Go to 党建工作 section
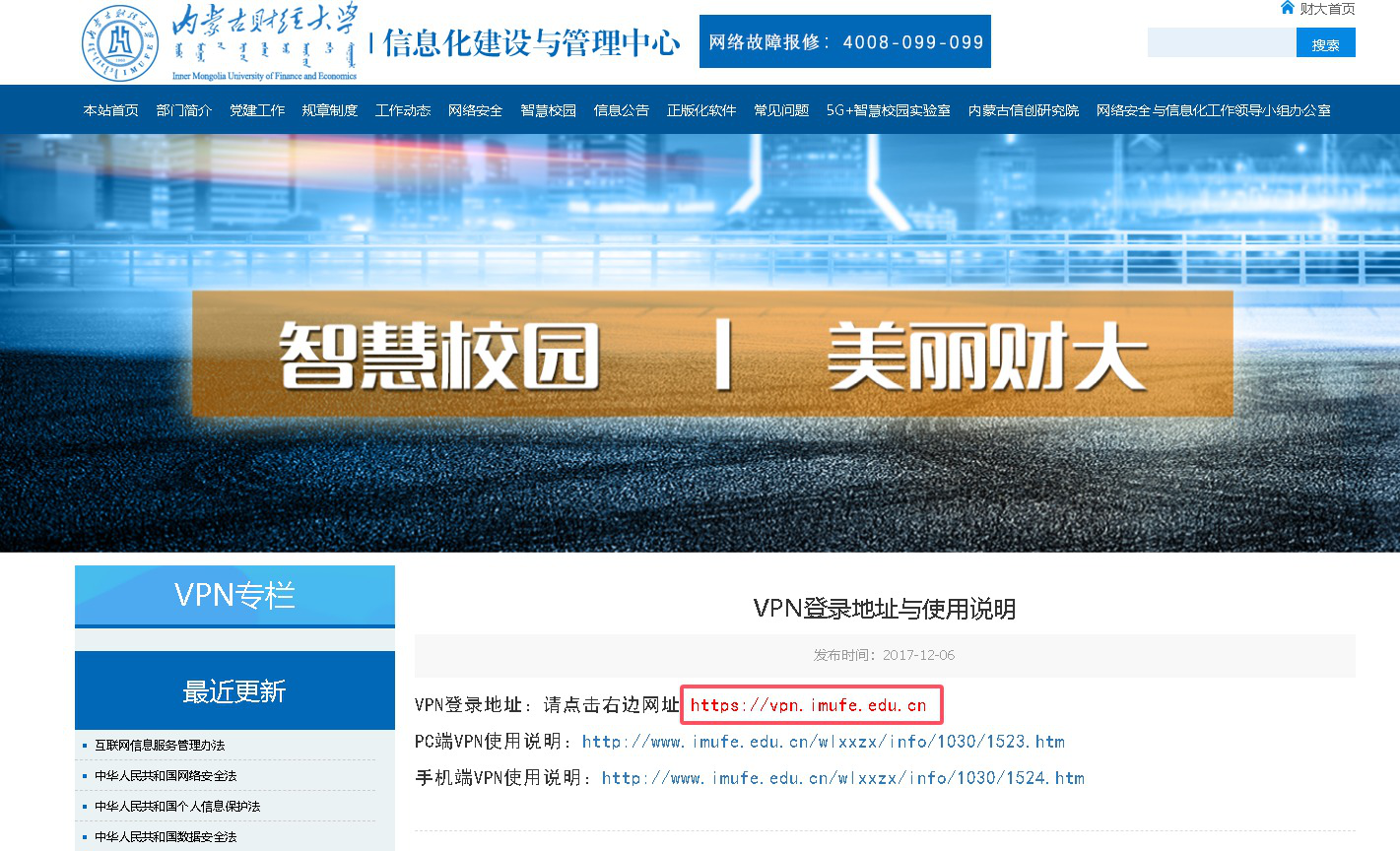The width and height of the screenshot is (1400, 851). [x=256, y=110]
